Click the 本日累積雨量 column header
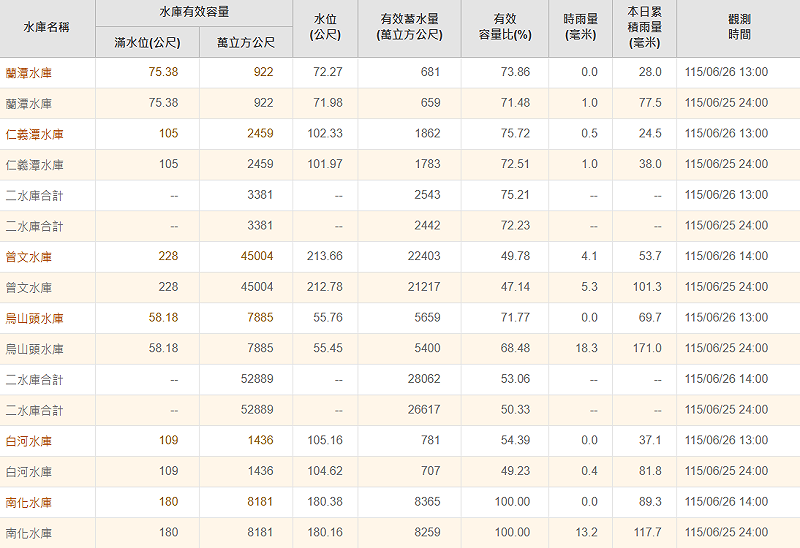This screenshot has height=548, width=800. click(x=644, y=27)
